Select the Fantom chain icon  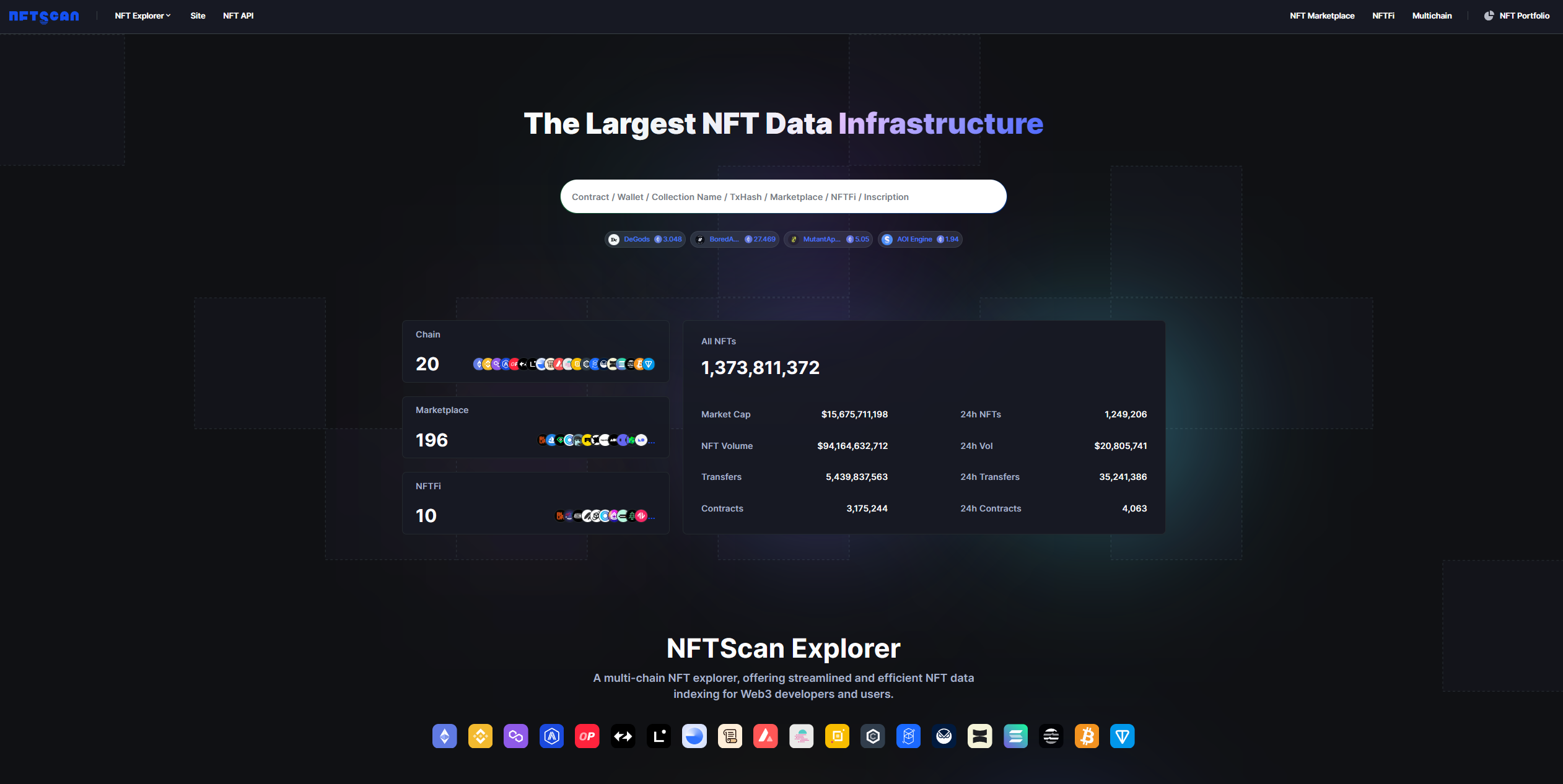click(x=908, y=736)
